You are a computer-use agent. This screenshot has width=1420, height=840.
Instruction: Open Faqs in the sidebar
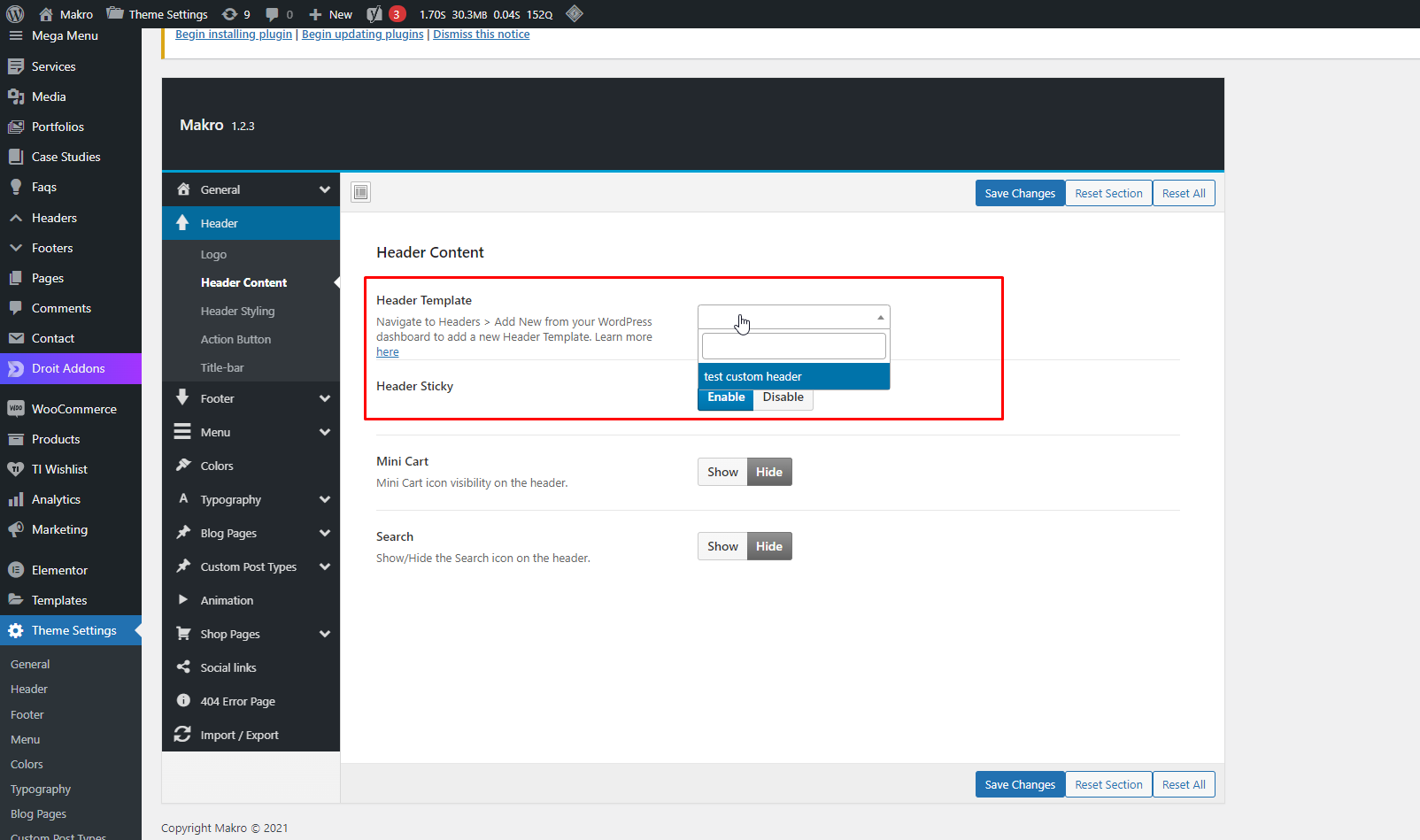[71, 187]
